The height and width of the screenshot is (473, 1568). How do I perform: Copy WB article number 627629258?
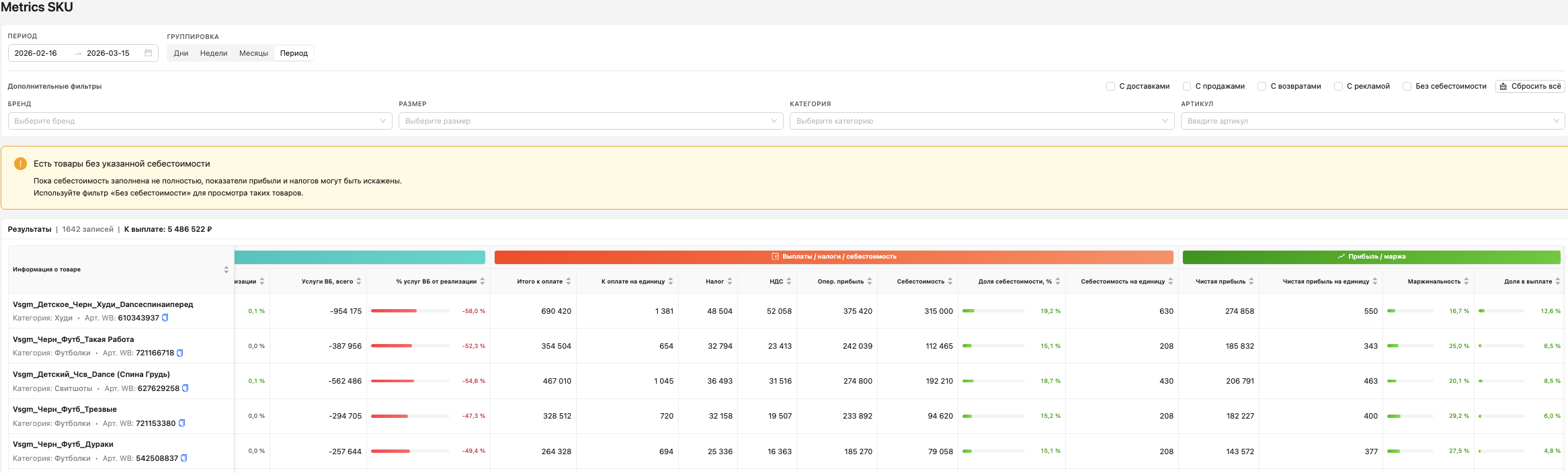185,388
